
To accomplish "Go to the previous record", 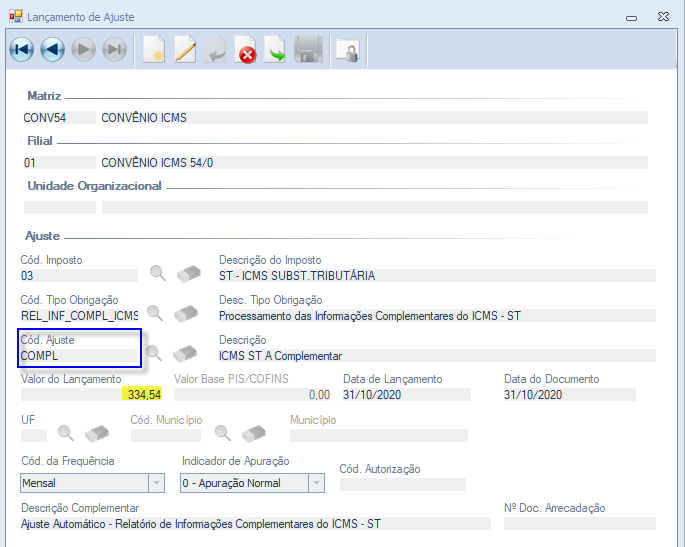I will point(52,49).
